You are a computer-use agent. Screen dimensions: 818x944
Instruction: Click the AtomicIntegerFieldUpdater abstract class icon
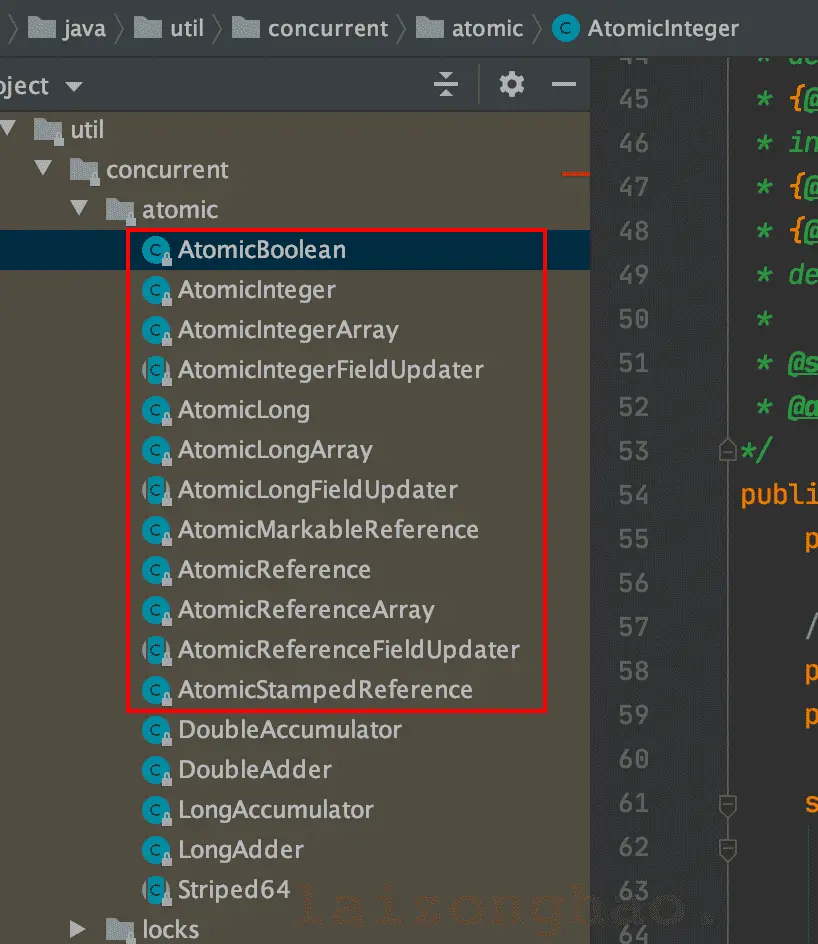[156, 370]
